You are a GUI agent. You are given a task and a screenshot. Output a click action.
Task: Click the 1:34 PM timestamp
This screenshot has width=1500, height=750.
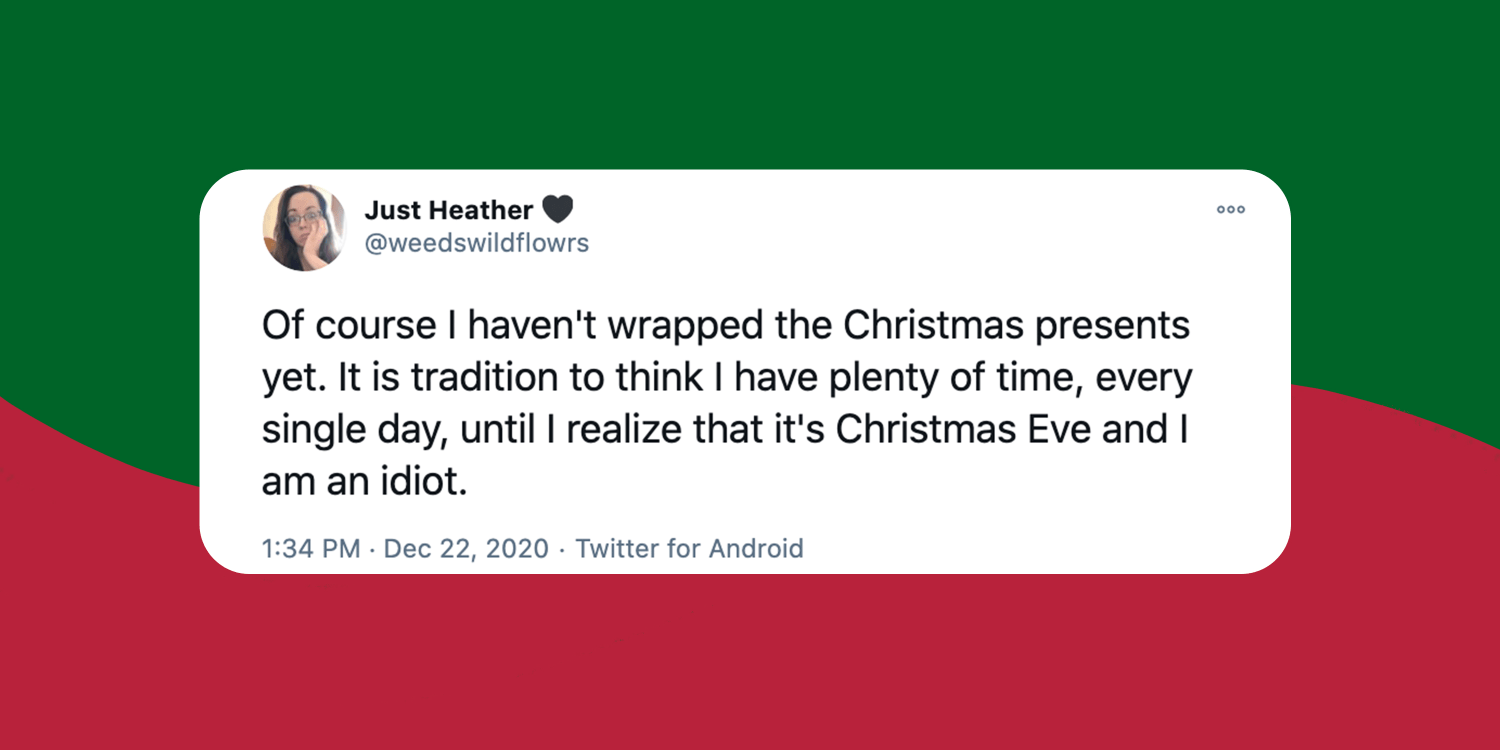[x=310, y=548]
